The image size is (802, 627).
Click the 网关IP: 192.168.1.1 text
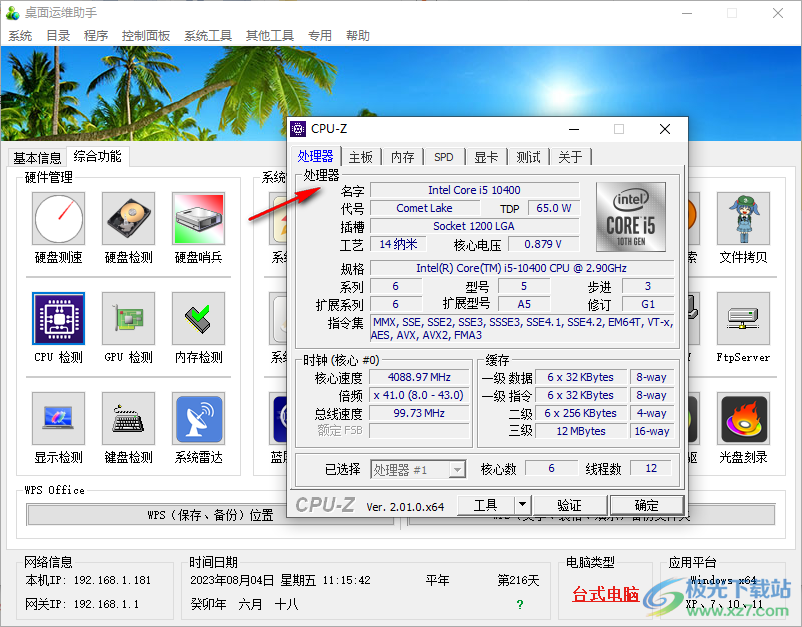click(x=82, y=604)
